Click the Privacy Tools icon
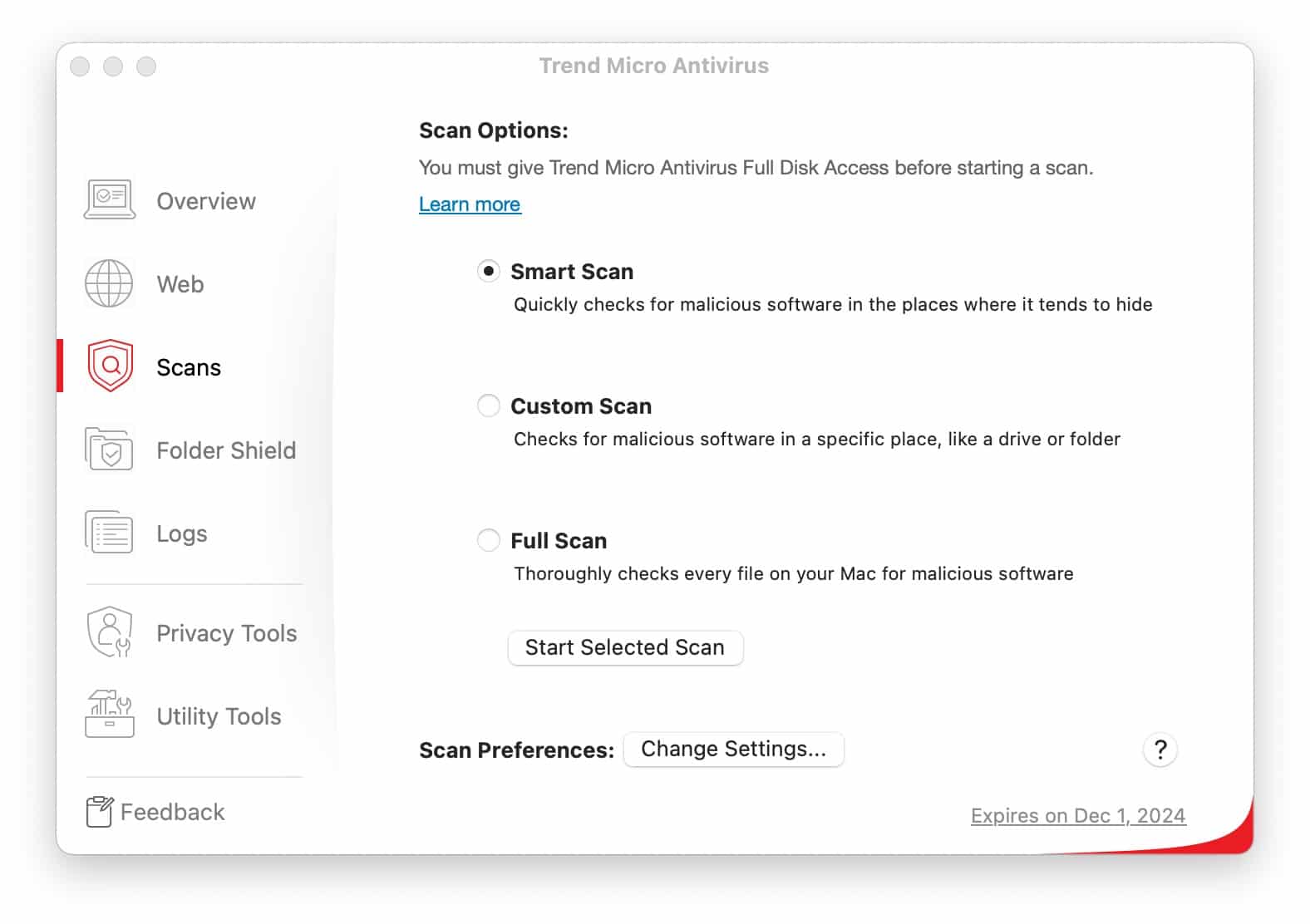 [x=110, y=632]
